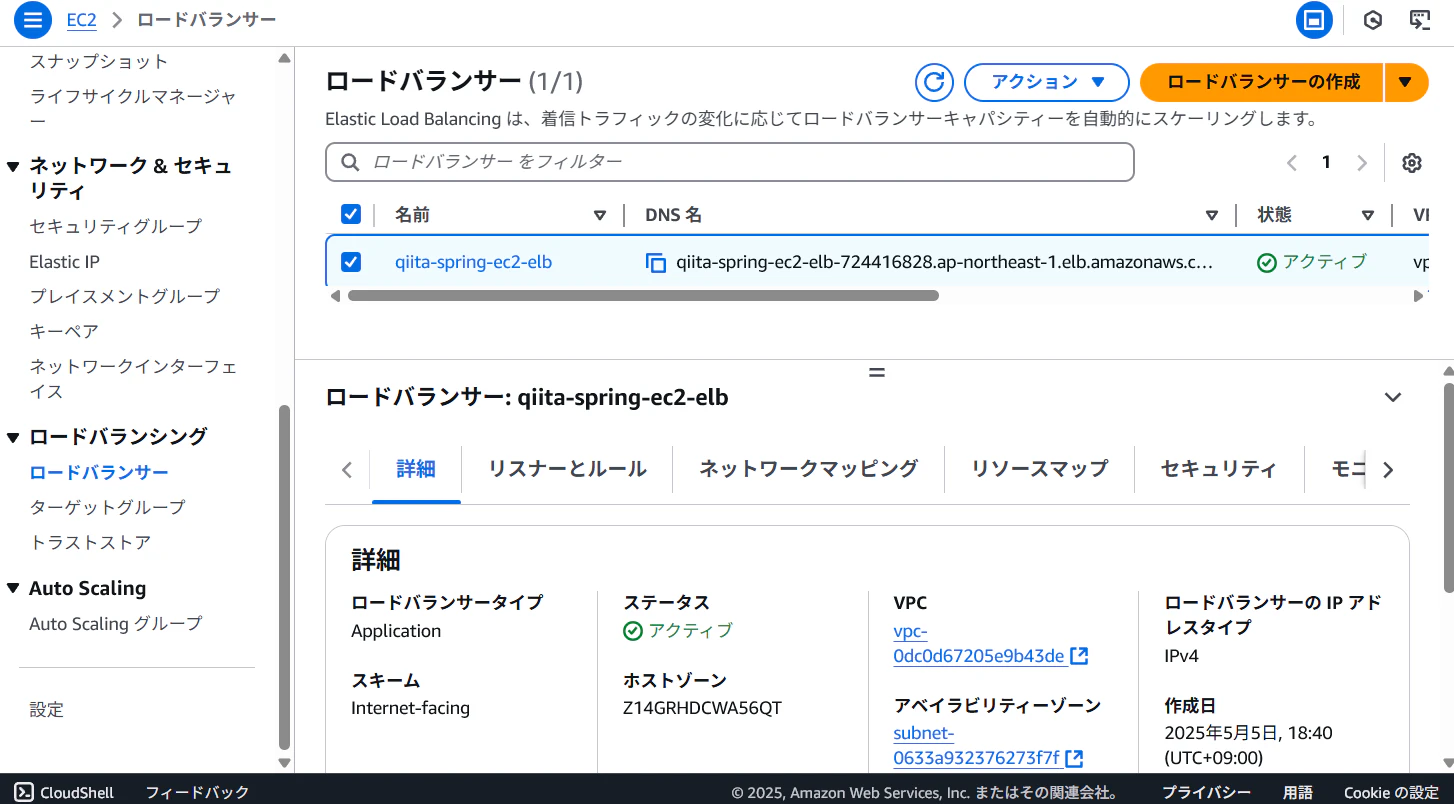1454x804 pixels.
Task: Open Cookie の設定 in footer
Action: [1391, 792]
